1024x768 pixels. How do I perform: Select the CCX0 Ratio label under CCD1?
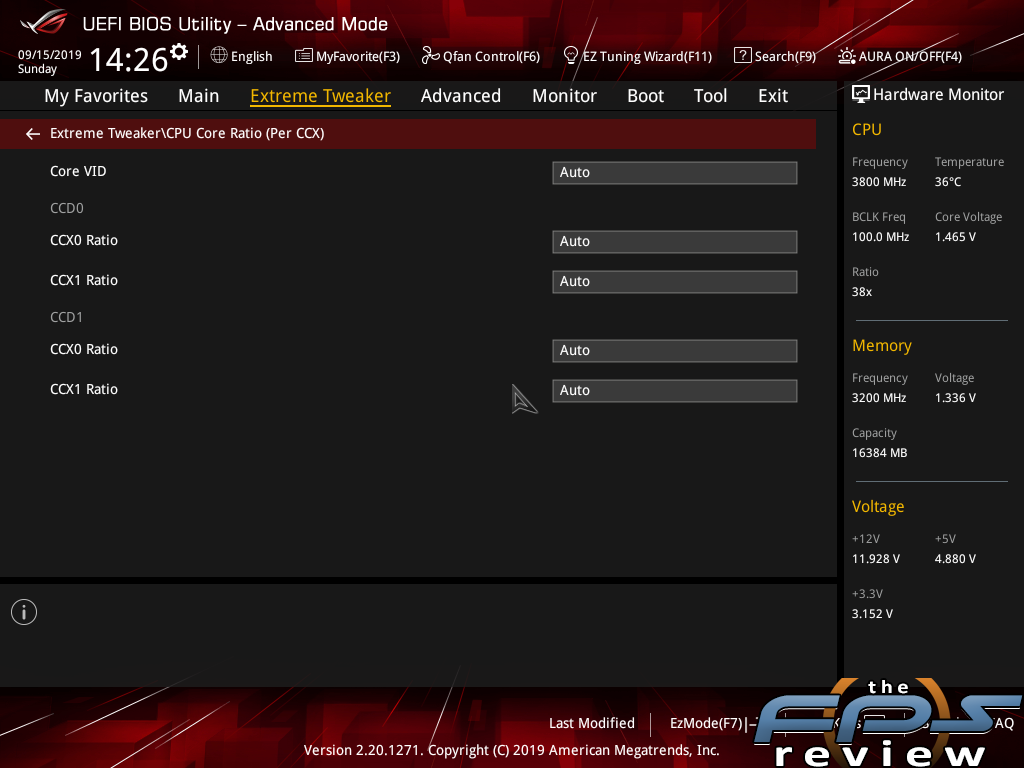pos(84,349)
